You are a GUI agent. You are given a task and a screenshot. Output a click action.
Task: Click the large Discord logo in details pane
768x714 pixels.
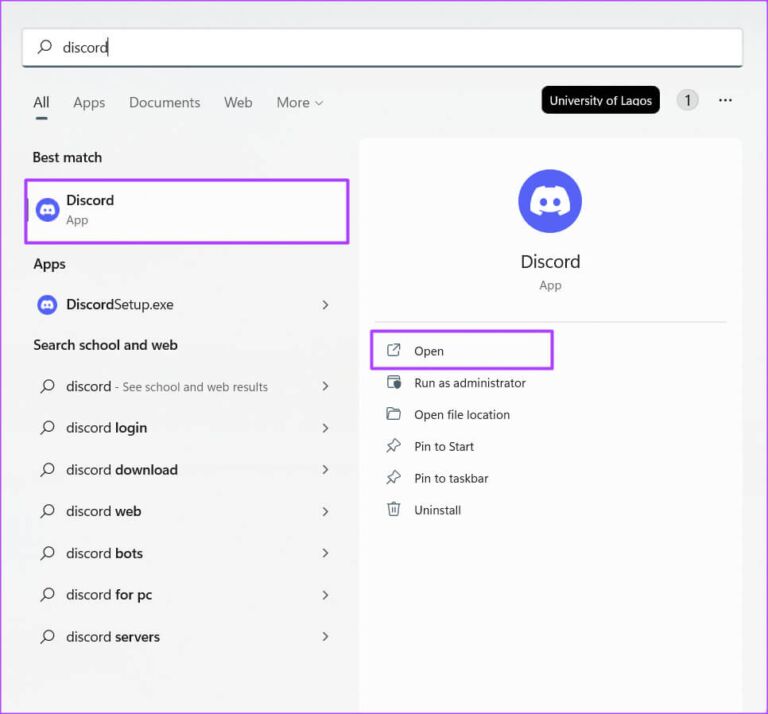pyautogui.click(x=550, y=201)
